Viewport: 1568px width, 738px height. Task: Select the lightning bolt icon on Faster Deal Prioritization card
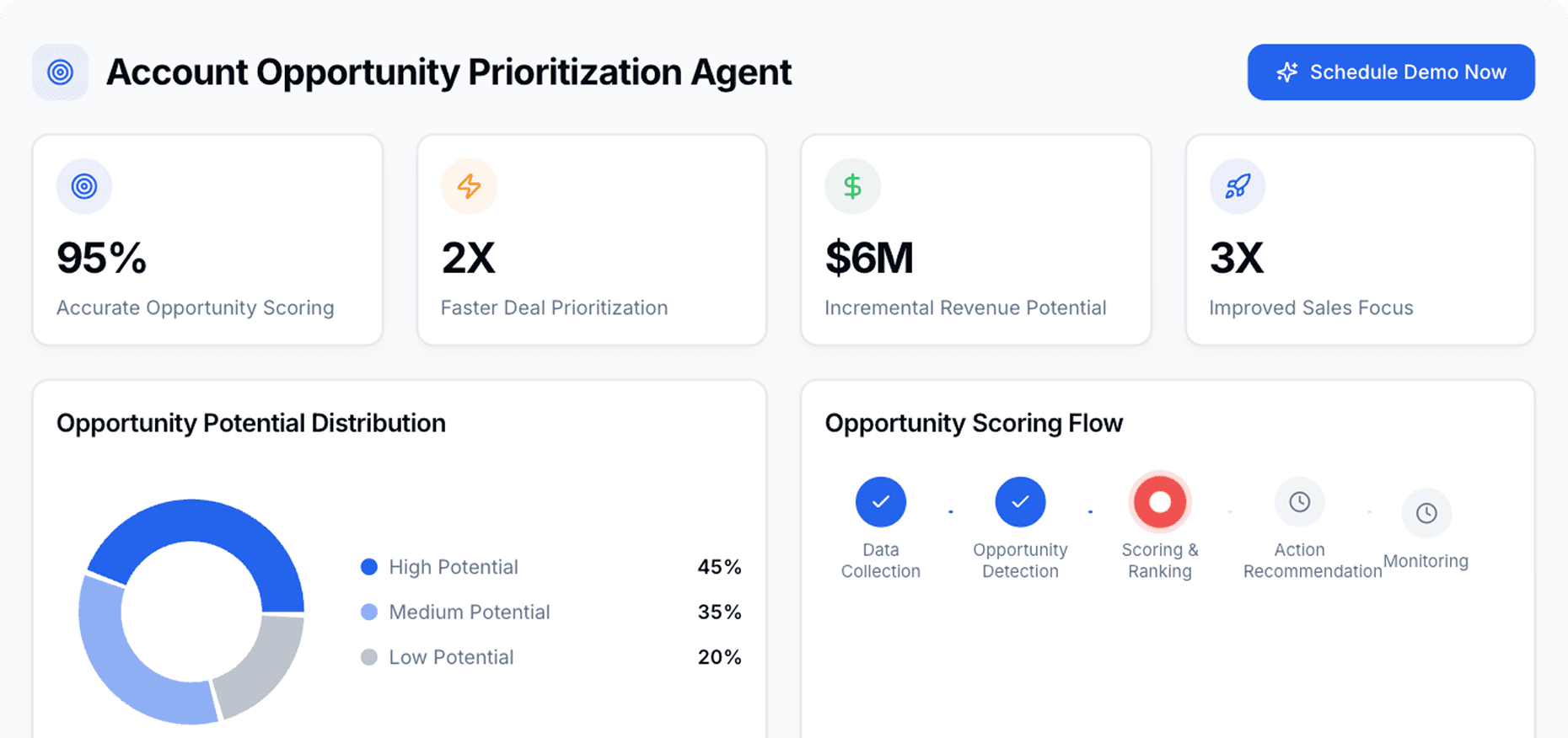point(469,185)
